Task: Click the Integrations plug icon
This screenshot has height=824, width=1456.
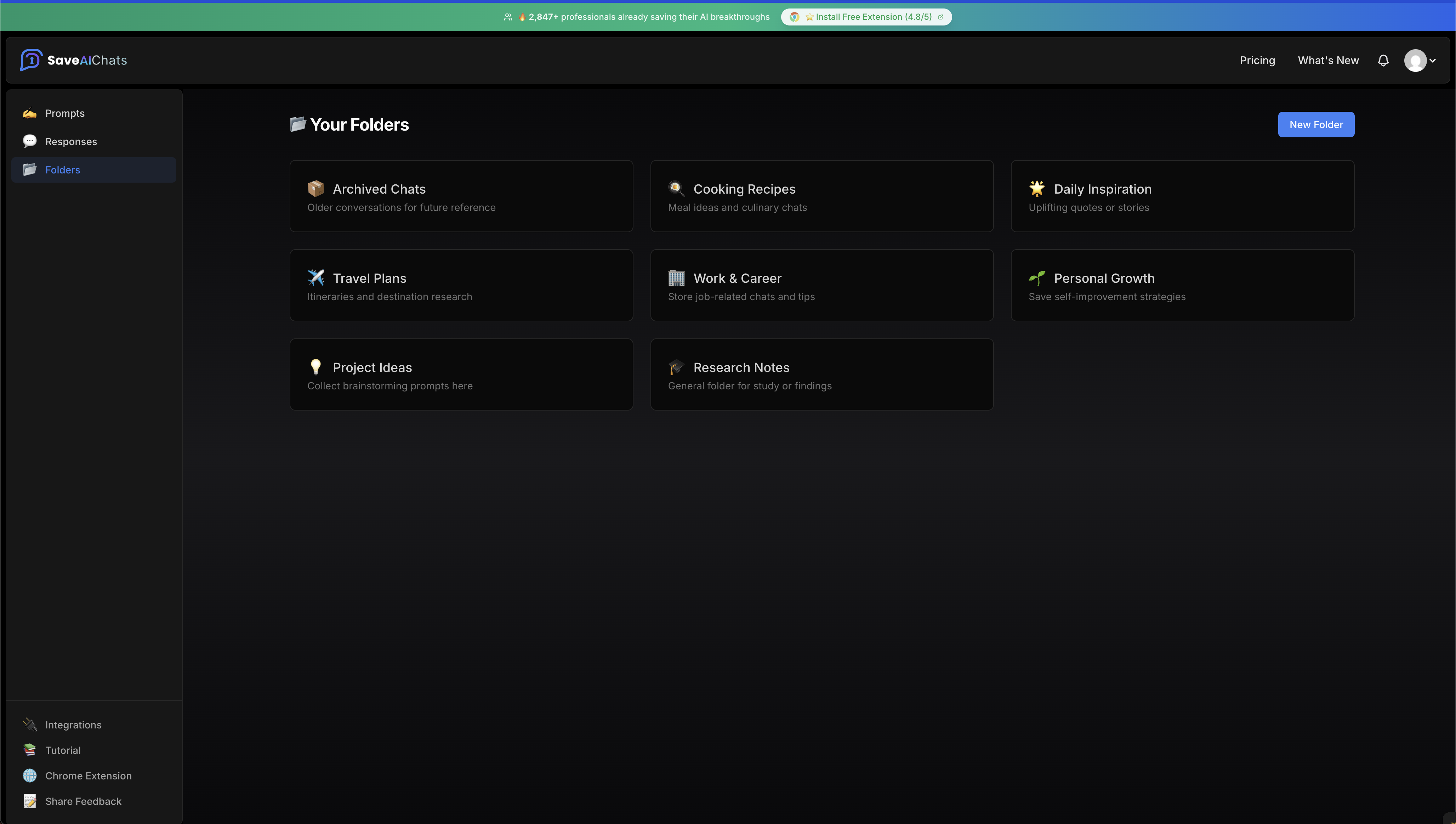Action: [x=29, y=725]
